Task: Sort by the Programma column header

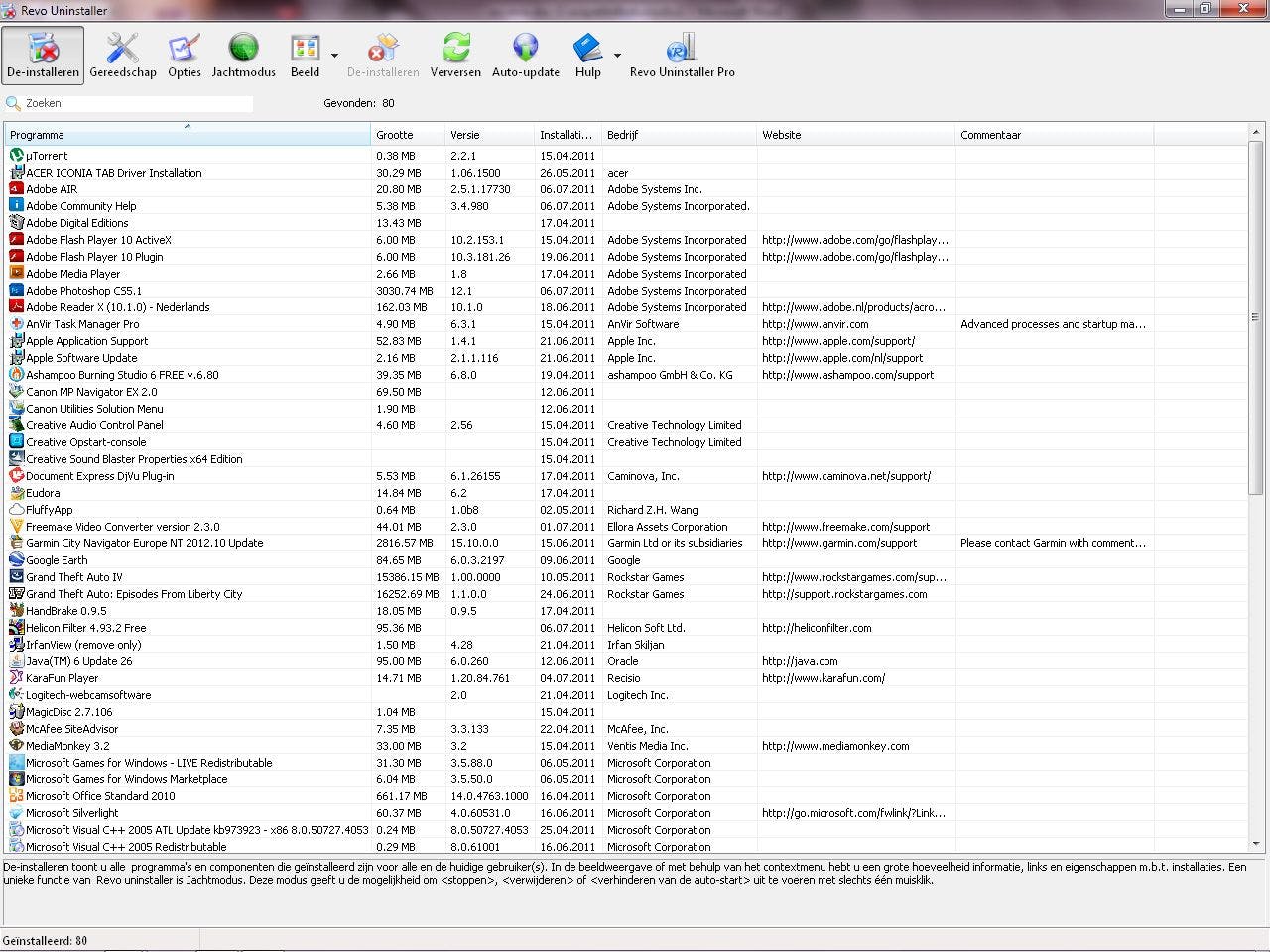Action: (x=188, y=135)
